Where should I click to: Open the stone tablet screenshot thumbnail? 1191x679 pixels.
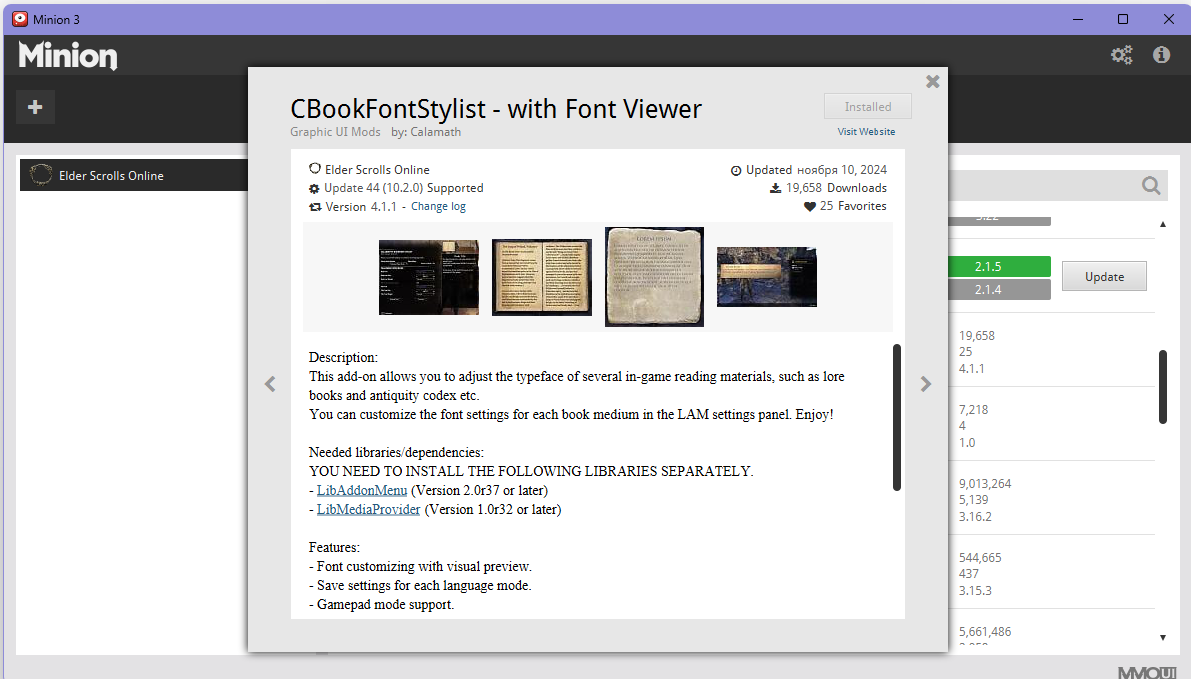[x=654, y=276]
